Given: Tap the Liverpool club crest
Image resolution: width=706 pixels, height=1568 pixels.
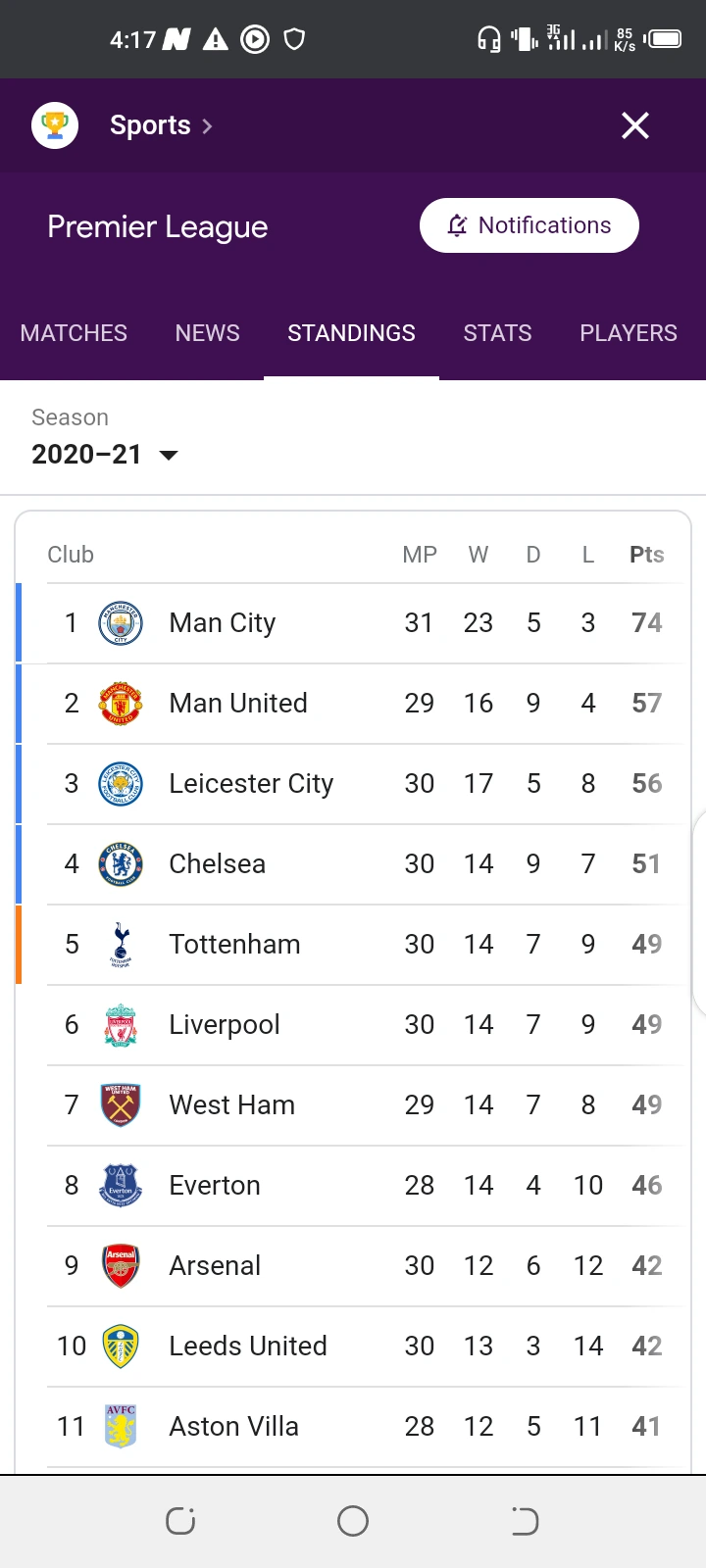Looking at the screenshot, I should click(x=121, y=1025).
